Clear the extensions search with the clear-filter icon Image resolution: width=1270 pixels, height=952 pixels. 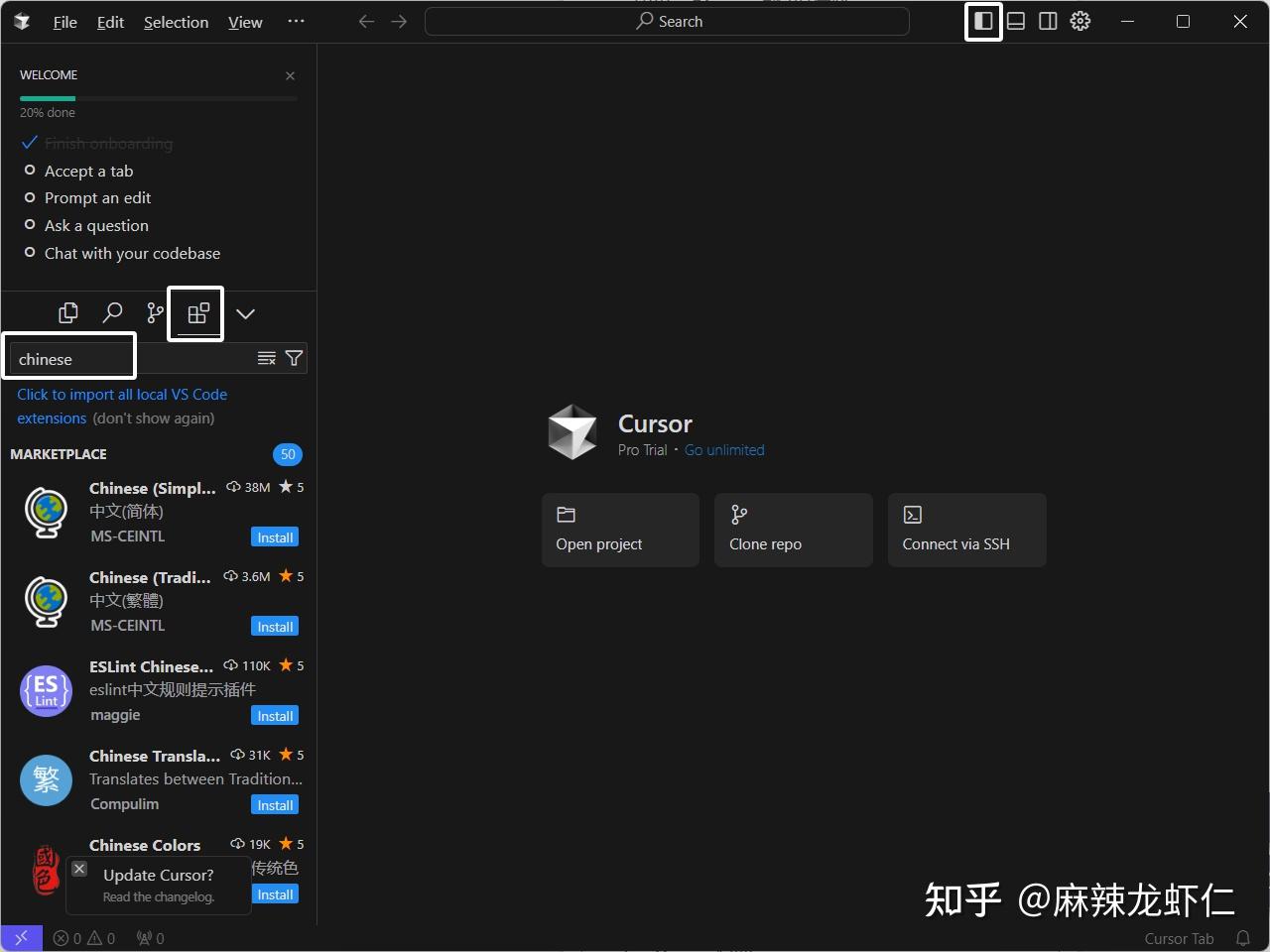point(266,358)
